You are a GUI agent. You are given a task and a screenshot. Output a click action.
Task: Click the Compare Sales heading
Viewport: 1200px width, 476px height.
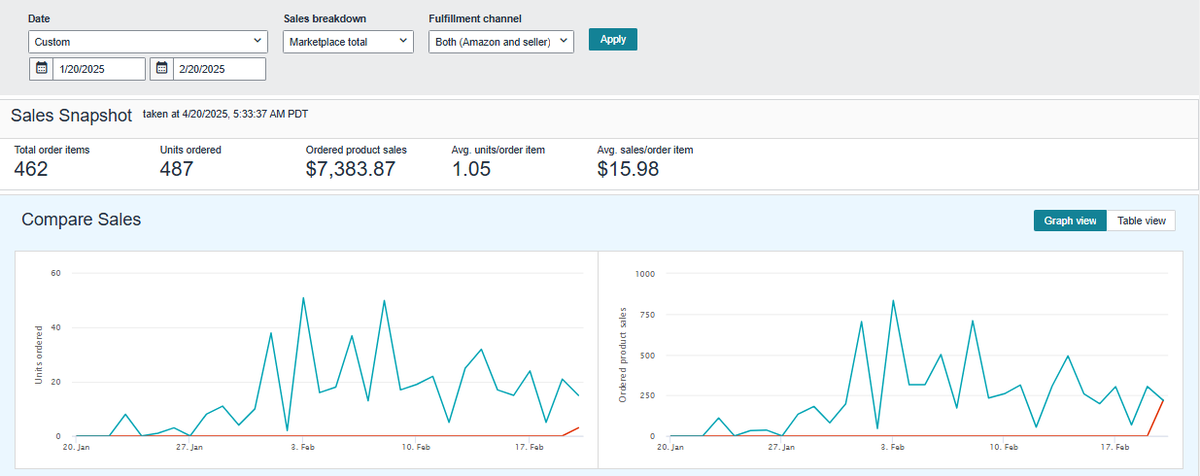(x=81, y=219)
